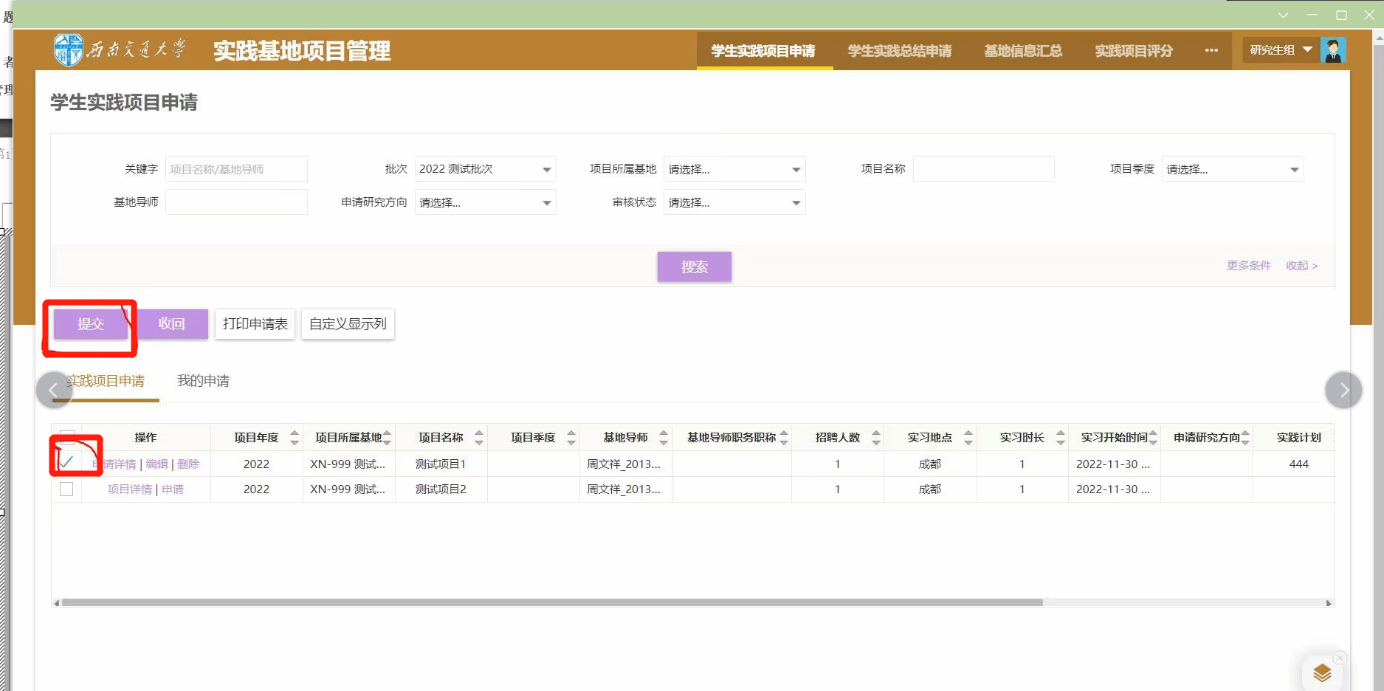This screenshot has height=691, width=1384.
Task: Click the stacked layers floating icon
Action: [1322, 673]
